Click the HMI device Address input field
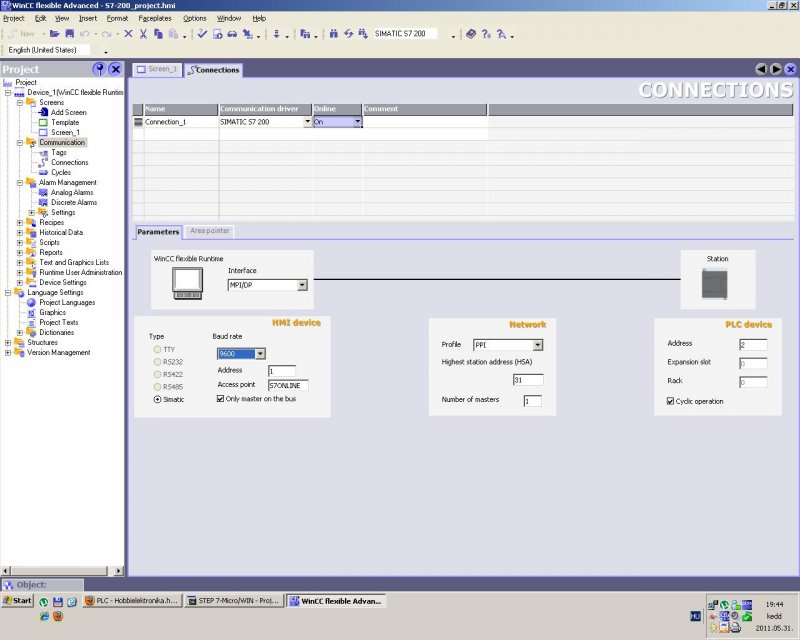800x640 pixels. point(282,371)
